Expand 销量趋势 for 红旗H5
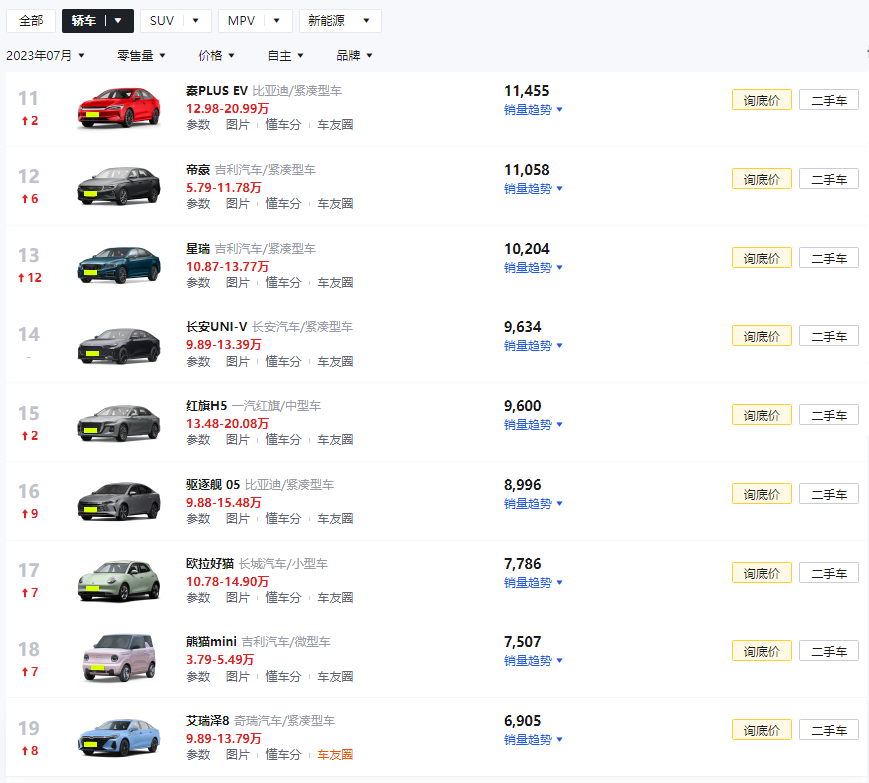869x783 pixels. 533,425
